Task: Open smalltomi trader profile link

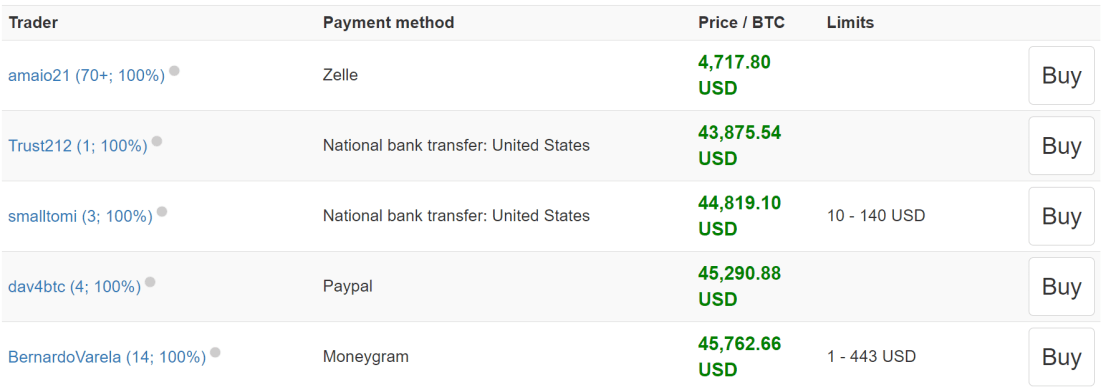Action: click(80, 216)
